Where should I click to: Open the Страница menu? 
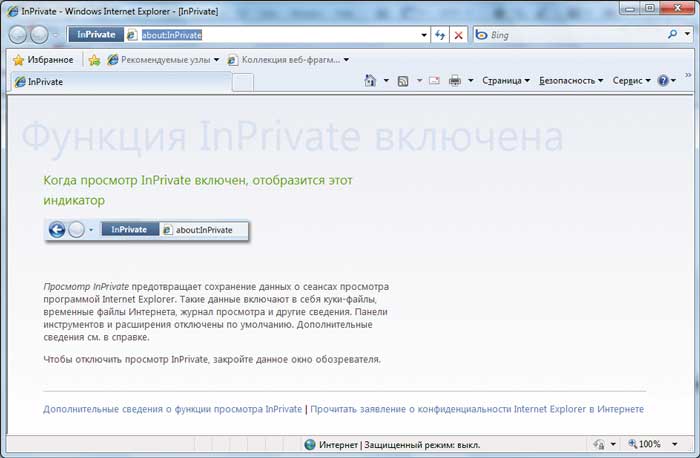pyautogui.click(x=506, y=81)
